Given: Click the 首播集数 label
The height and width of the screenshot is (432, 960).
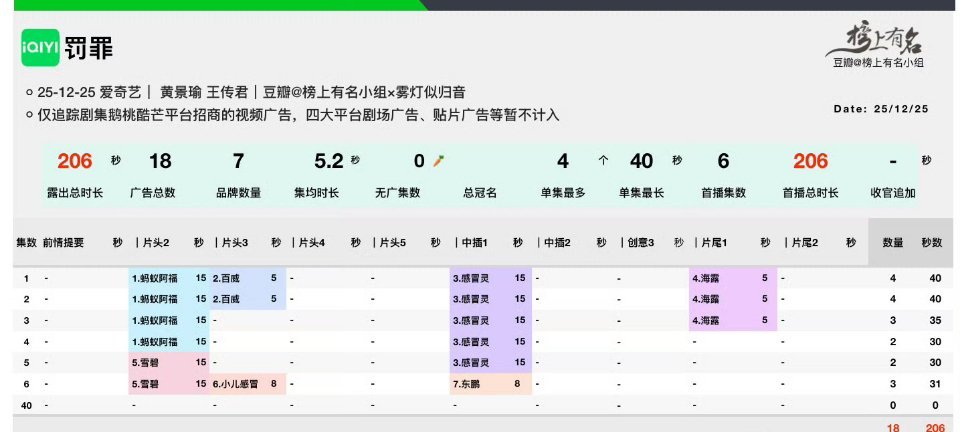Looking at the screenshot, I should coord(723,193).
